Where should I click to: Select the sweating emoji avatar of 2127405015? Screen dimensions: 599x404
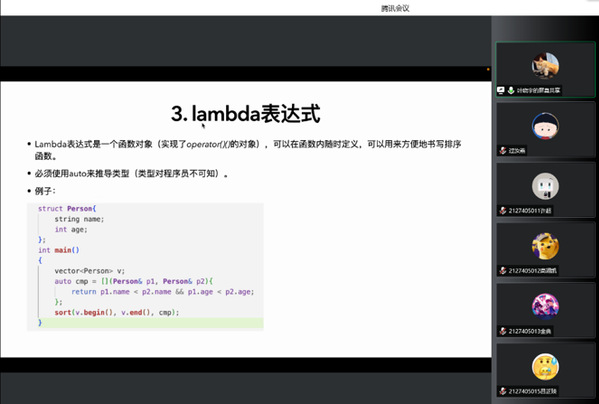tap(545, 367)
